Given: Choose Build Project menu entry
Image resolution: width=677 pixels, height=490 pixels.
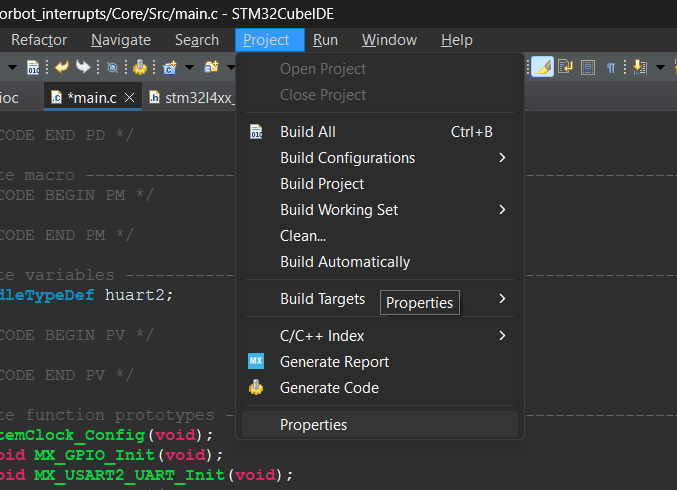Looking at the screenshot, I should pyautogui.click(x=380, y=184).
